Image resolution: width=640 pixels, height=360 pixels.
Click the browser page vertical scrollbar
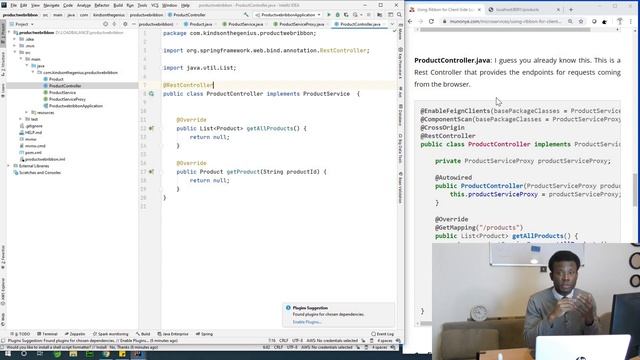(x=634, y=190)
